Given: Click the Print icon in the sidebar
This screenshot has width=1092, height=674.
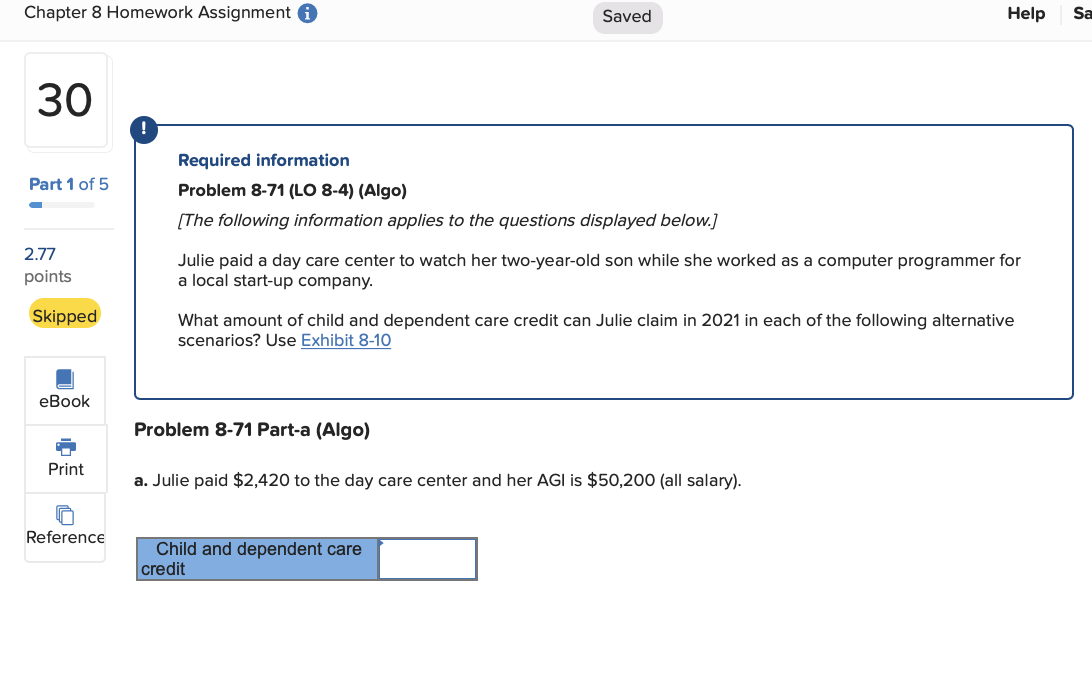Looking at the screenshot, I should [x=64, y=458].
